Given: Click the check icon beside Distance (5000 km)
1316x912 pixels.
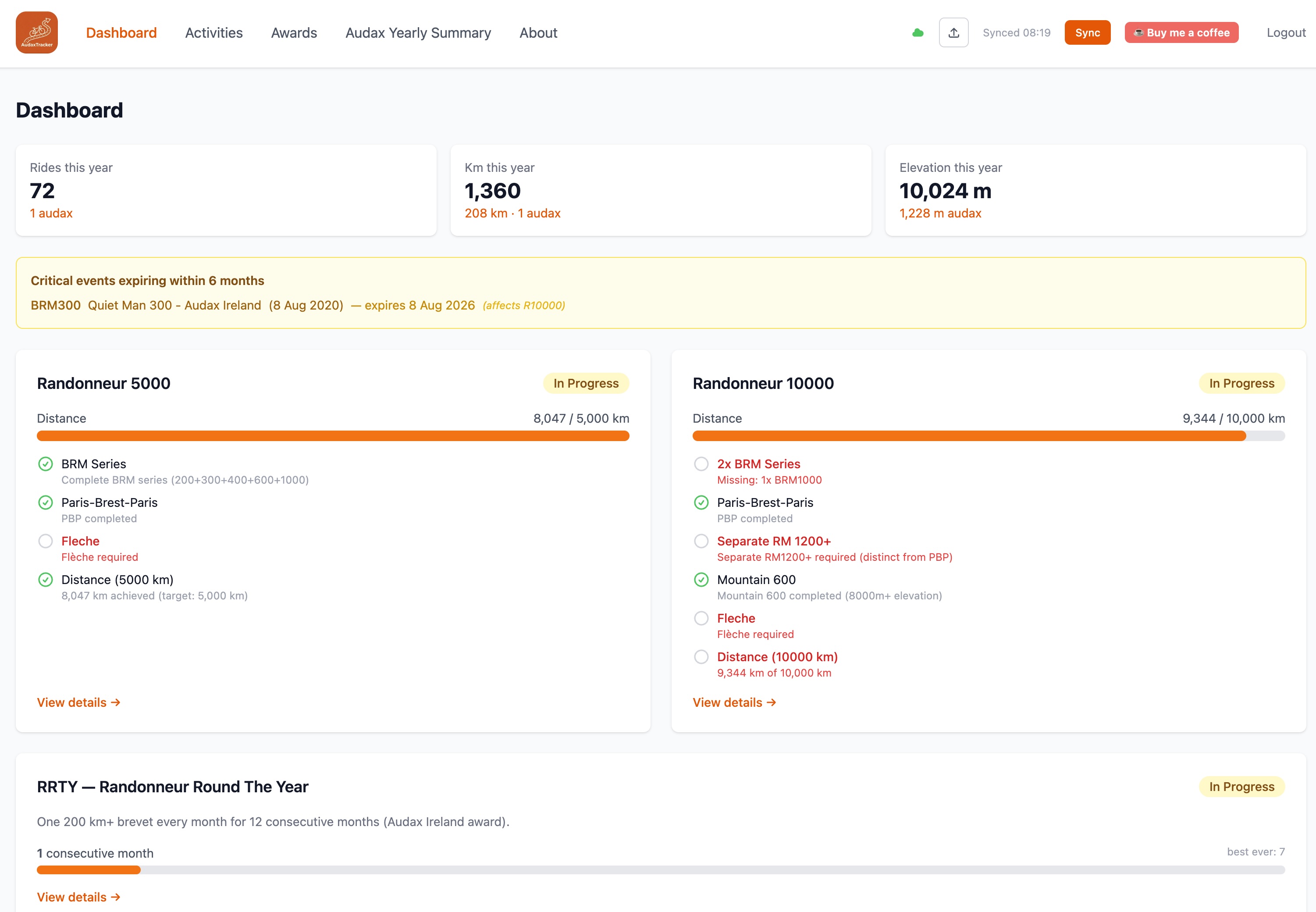Looking at the screenshot, I should [x=46, y=580].
